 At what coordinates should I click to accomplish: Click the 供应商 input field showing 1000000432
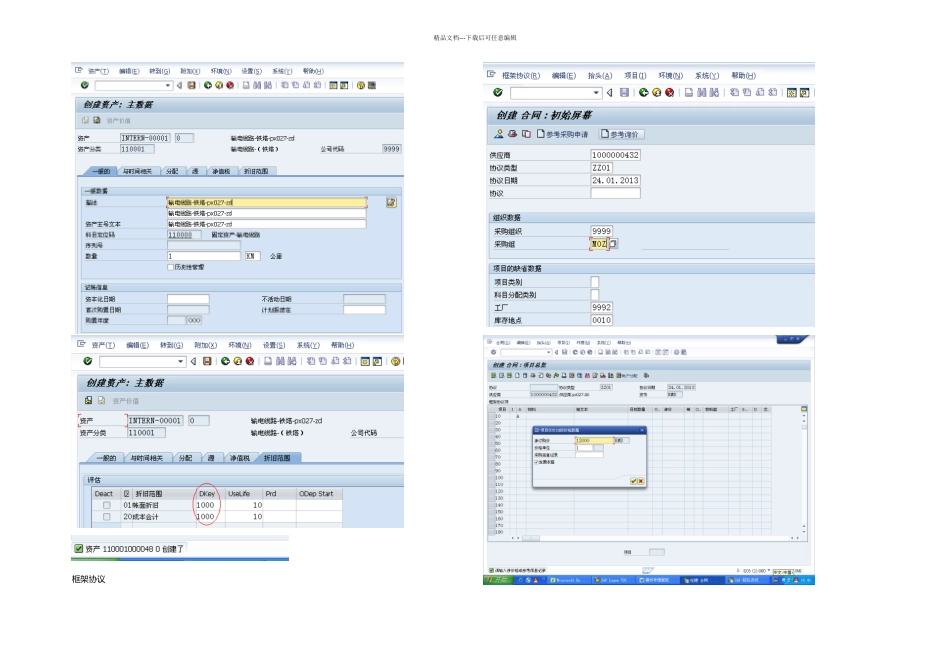tap(615, 155)
